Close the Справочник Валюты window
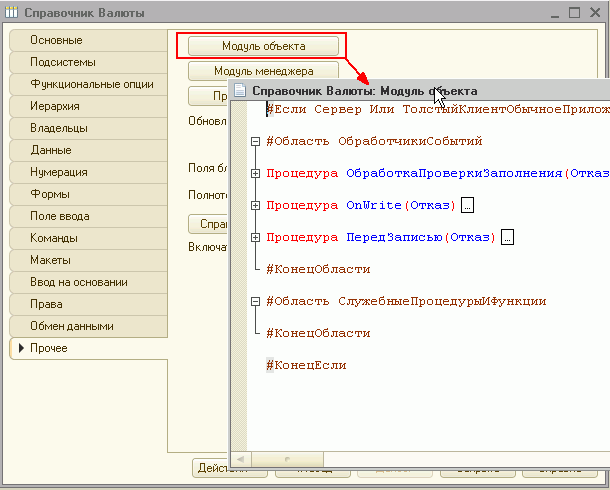Screen dimensions: 610x490 pos(595,12)
